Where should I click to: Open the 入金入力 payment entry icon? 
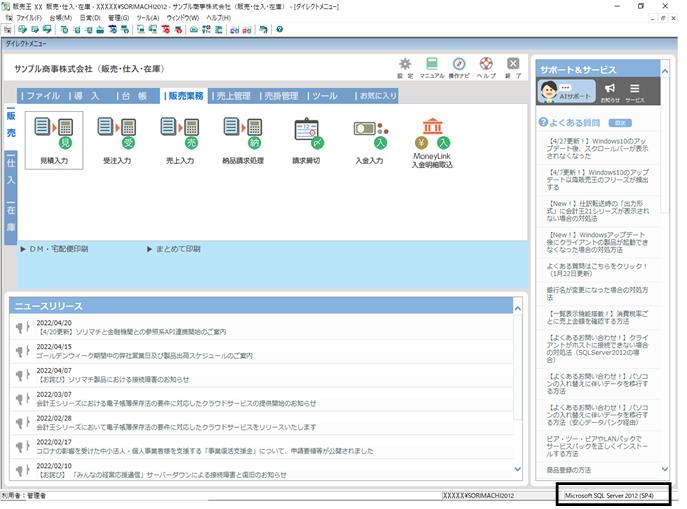[369, 140]
